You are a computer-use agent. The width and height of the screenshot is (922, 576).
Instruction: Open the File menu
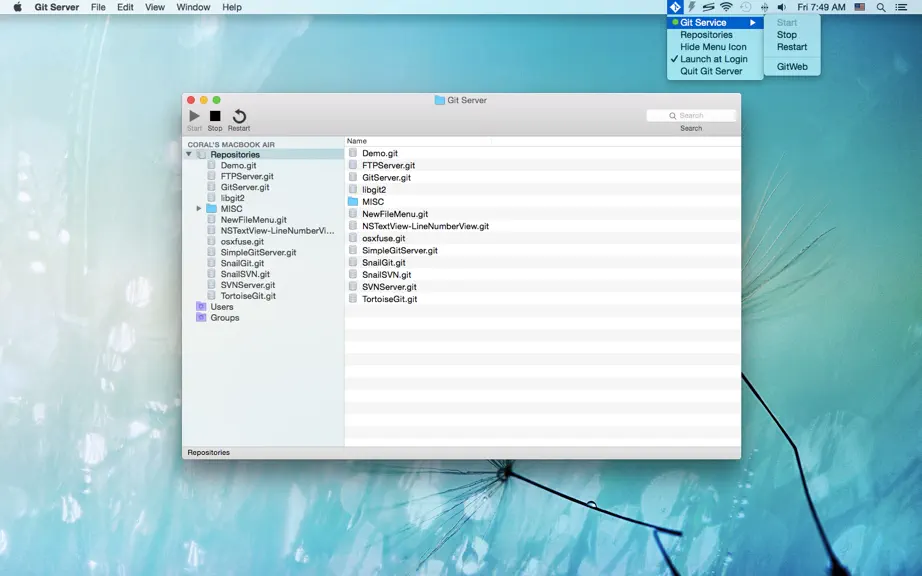(98, 7)
